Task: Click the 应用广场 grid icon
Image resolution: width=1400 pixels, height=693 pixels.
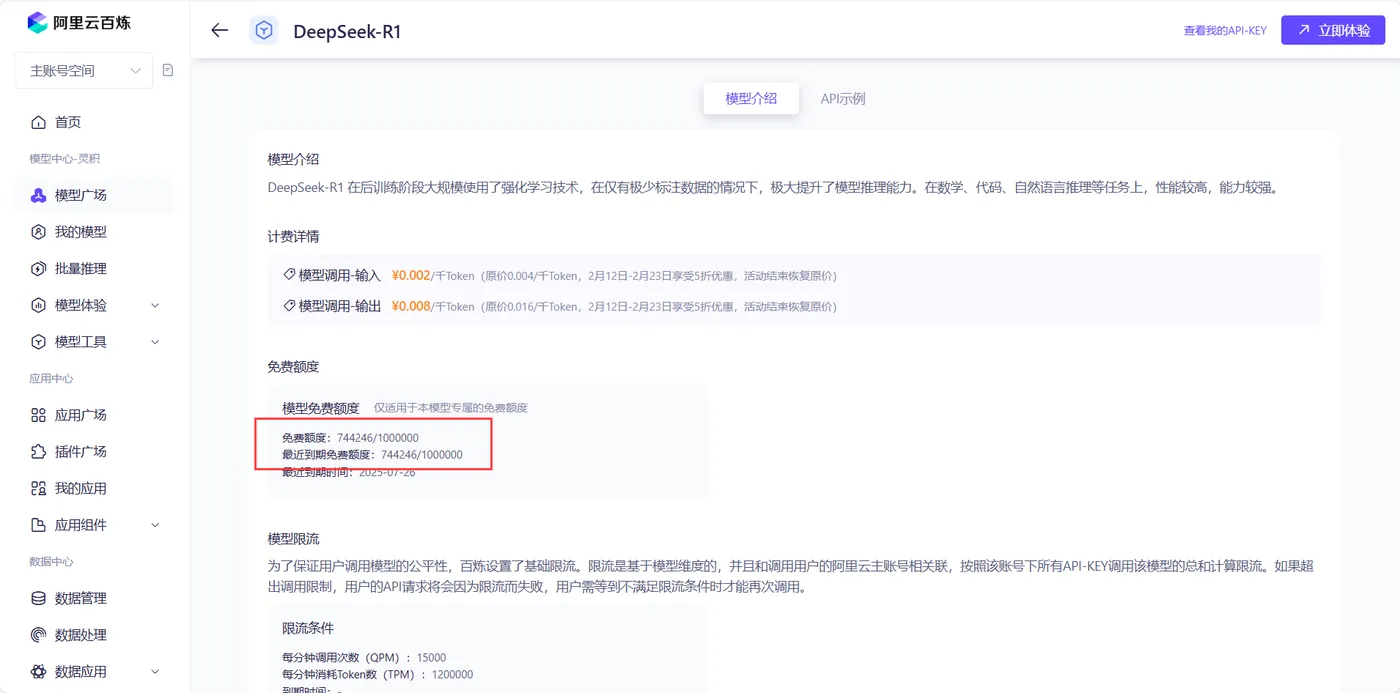Action: (x=39, y=415)
